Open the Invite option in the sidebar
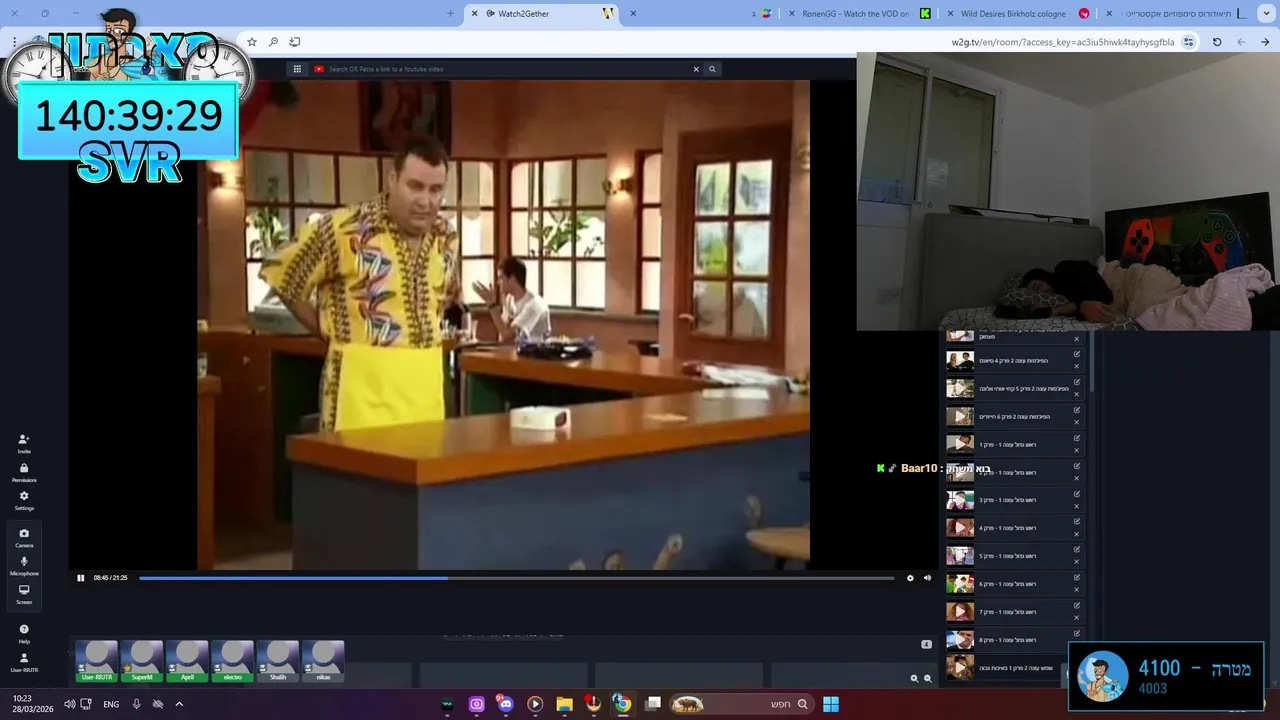 pos(24,443)
